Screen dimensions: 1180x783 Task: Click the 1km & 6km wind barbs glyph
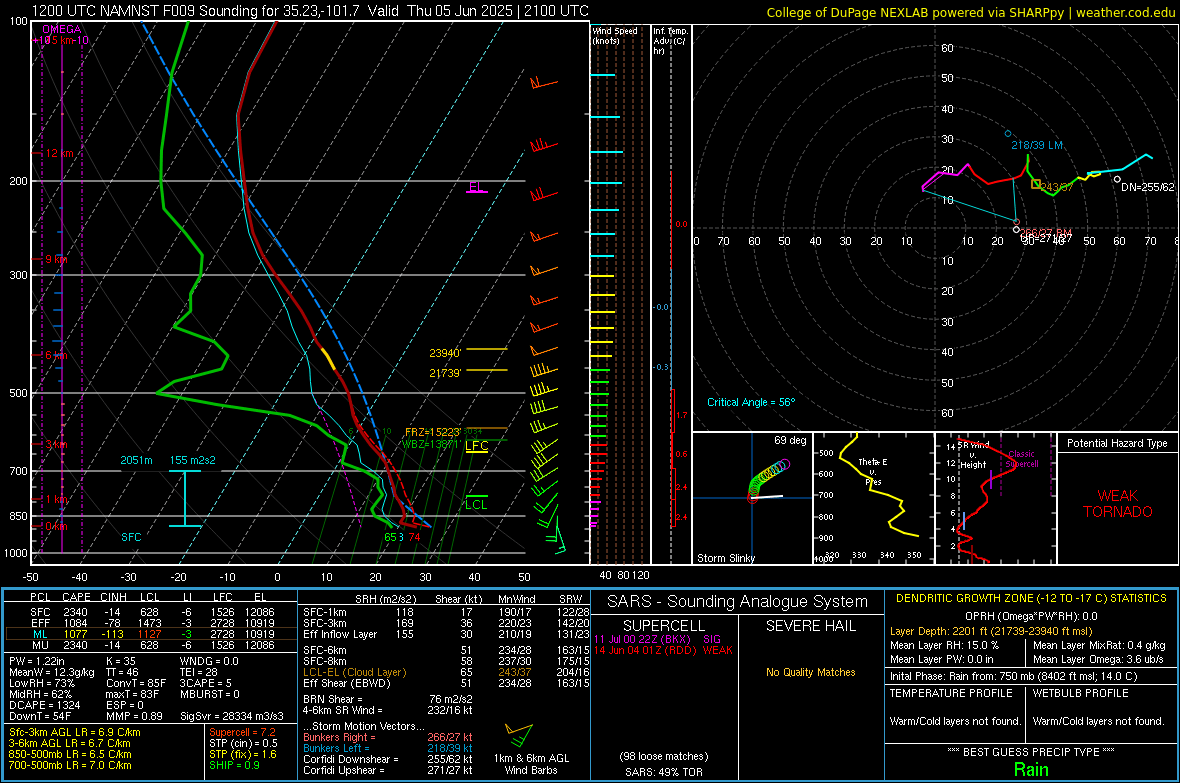(519, 734)
